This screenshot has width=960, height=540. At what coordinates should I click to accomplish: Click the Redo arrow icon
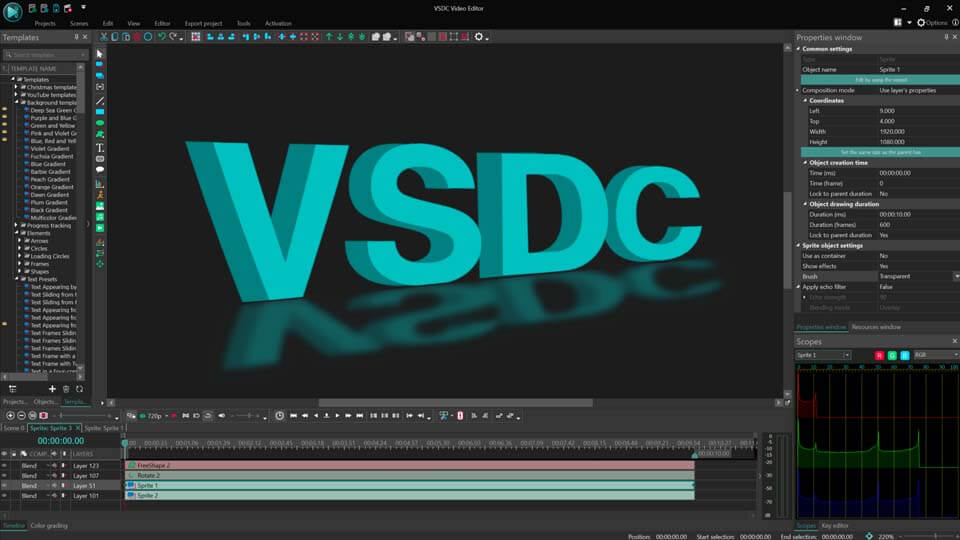pyautogui.click(x=173, y=37)
